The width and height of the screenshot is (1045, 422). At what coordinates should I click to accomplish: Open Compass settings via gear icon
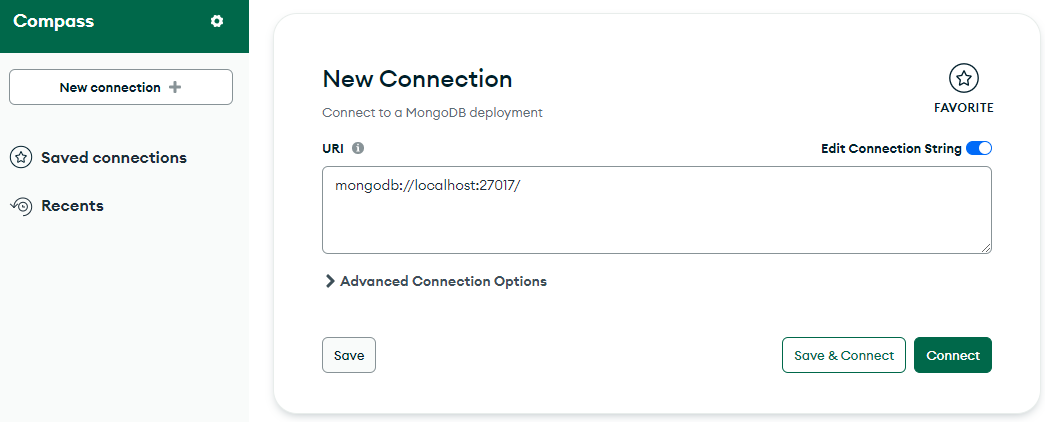click(217, 21)
